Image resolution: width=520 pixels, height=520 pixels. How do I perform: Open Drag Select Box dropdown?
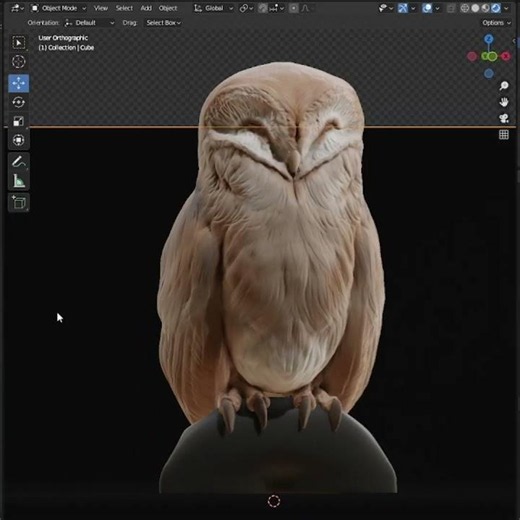tap(163, 23)
